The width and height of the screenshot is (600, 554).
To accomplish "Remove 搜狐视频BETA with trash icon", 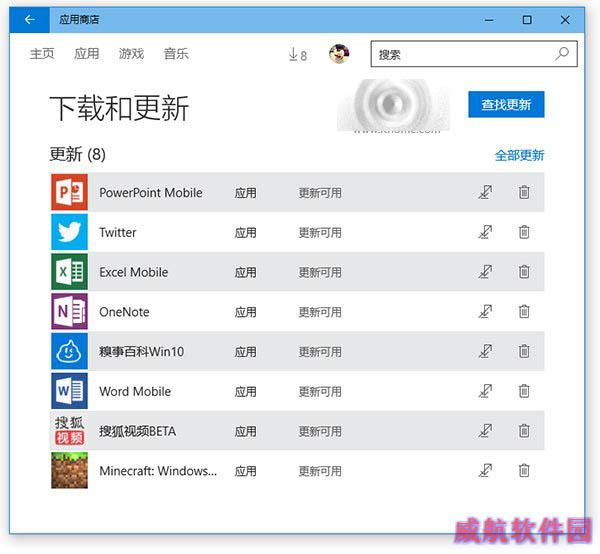I will point(524,431).
